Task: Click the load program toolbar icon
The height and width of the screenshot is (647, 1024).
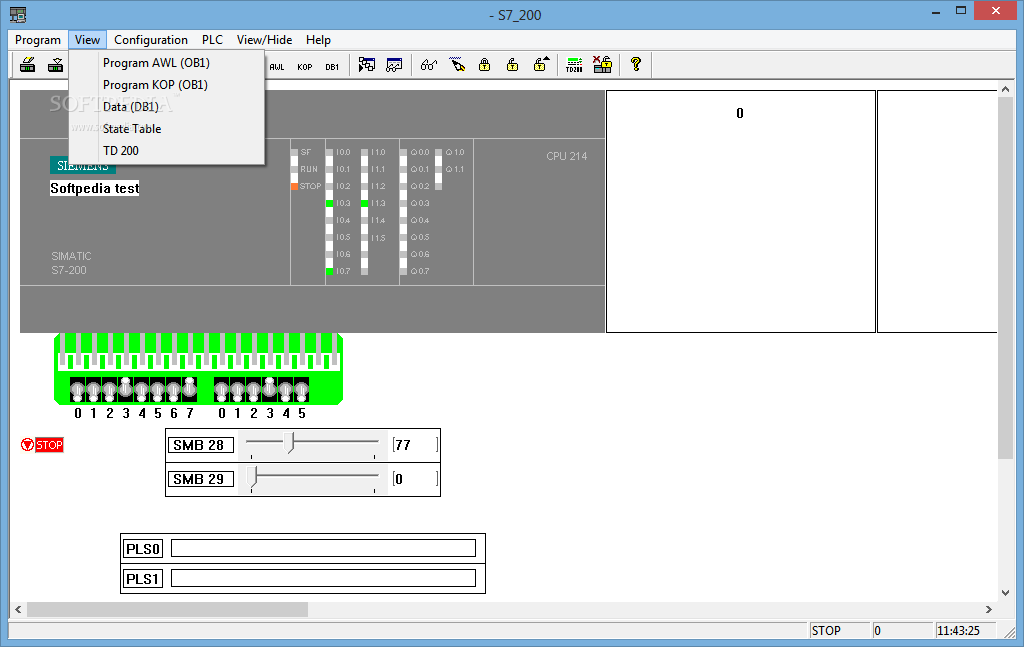Action: pyautogui.click(x=27, y=65)
